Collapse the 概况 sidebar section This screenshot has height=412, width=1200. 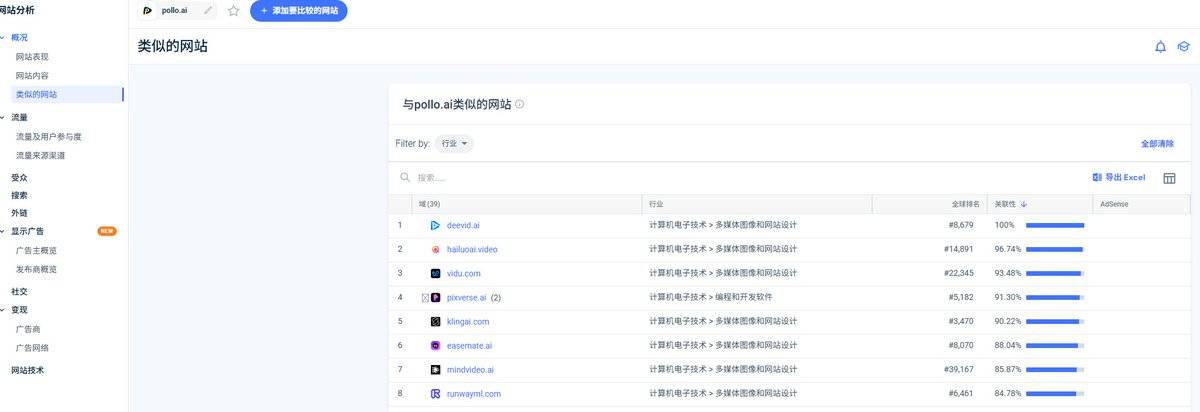[x=3, y=37]
